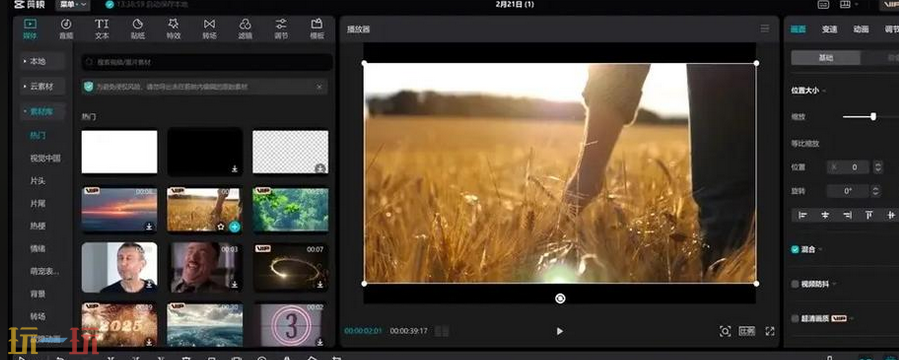Enable the 超清画质 HD quality checkbox
Viewport: 899px width, 360px height.
point(795,318)
